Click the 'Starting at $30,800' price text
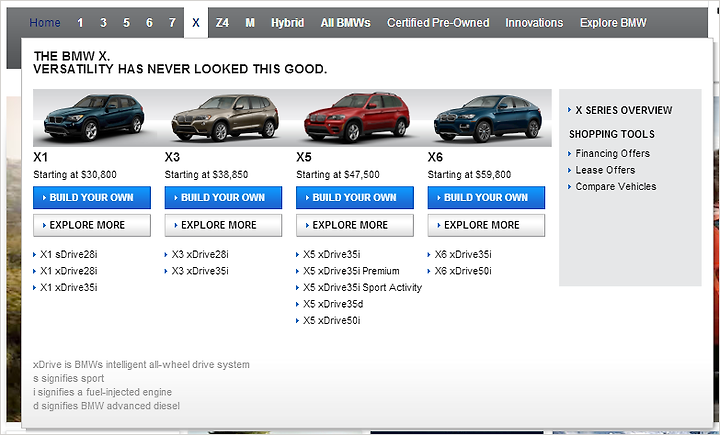This screenshot has width=720, height=435. pyautogui.click(x=75, y=175)
